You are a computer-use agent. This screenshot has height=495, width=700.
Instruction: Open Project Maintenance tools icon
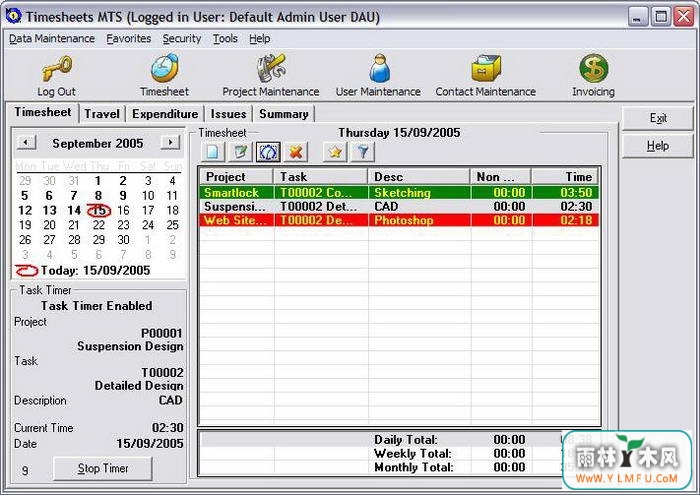pyautogui.click(x=271, y=68)
